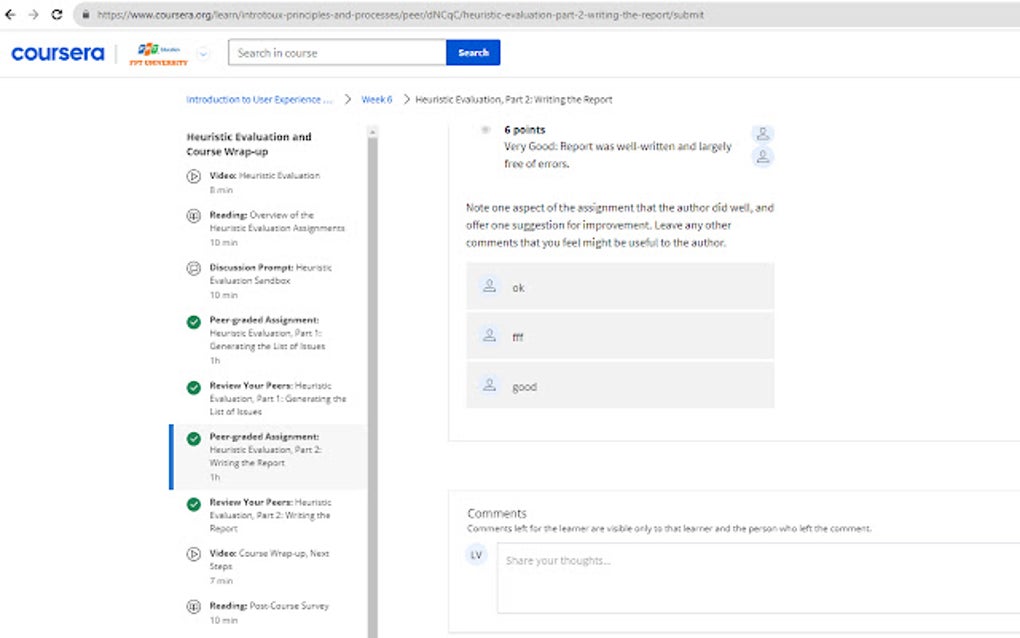Click the FPT University partner logo
Screen dimensions: 1020x638
158,53
